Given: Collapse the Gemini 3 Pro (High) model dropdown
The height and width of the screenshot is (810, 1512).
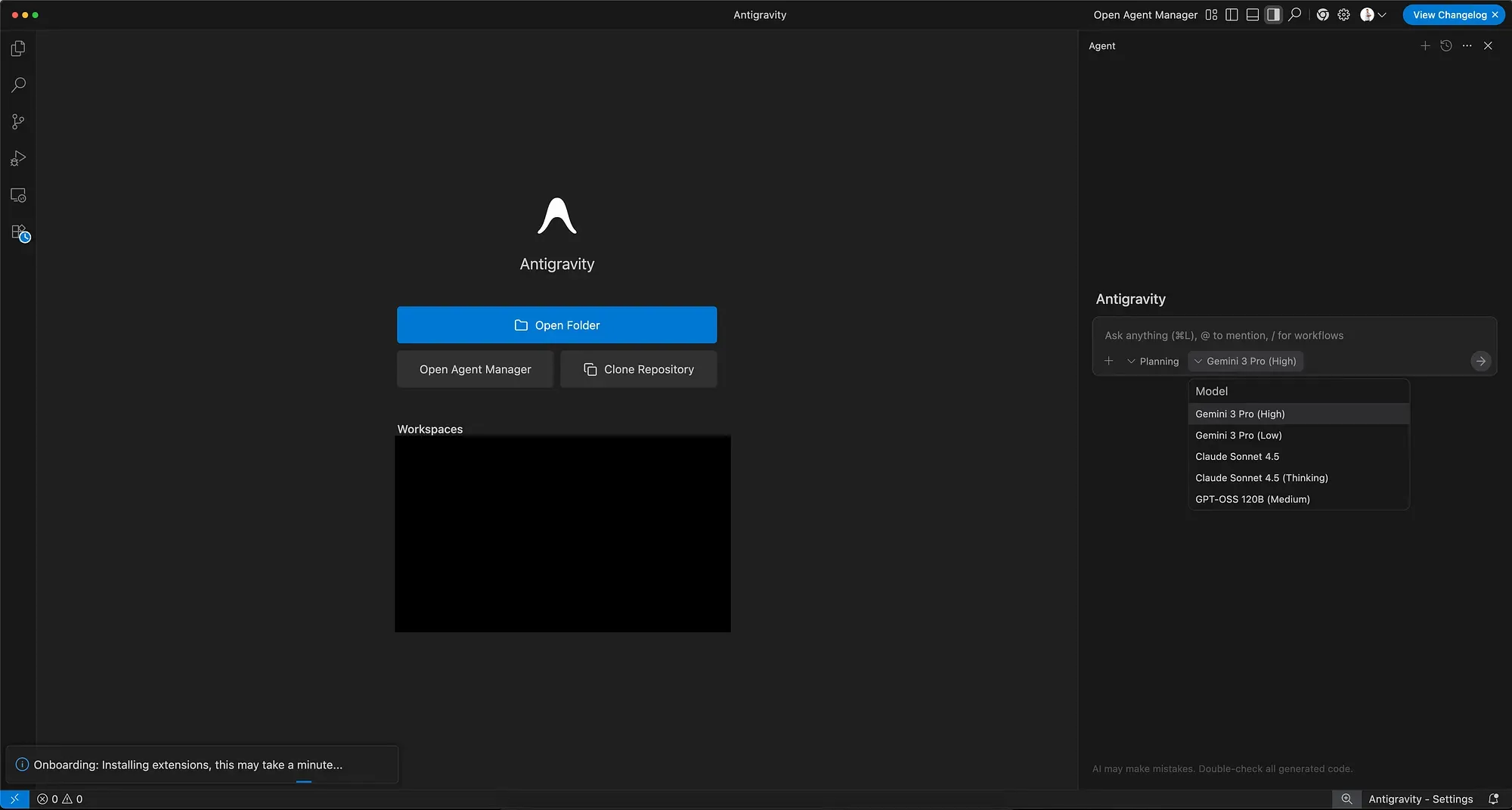Looking at the screenshot, I should (1245, 362).
